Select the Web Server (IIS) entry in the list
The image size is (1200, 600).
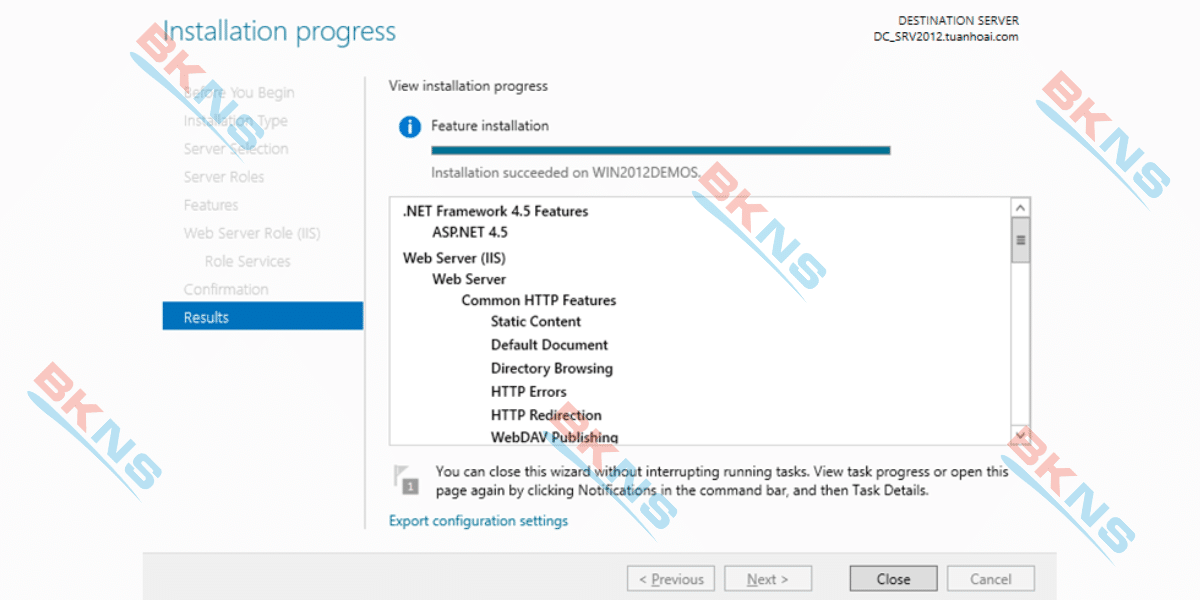coord(454,258)
